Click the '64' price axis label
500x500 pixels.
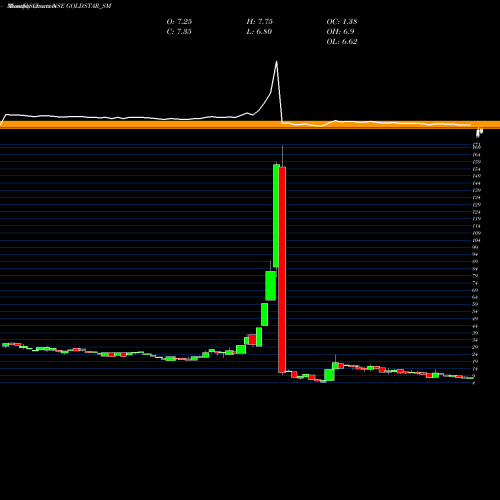tap(475, 297)
